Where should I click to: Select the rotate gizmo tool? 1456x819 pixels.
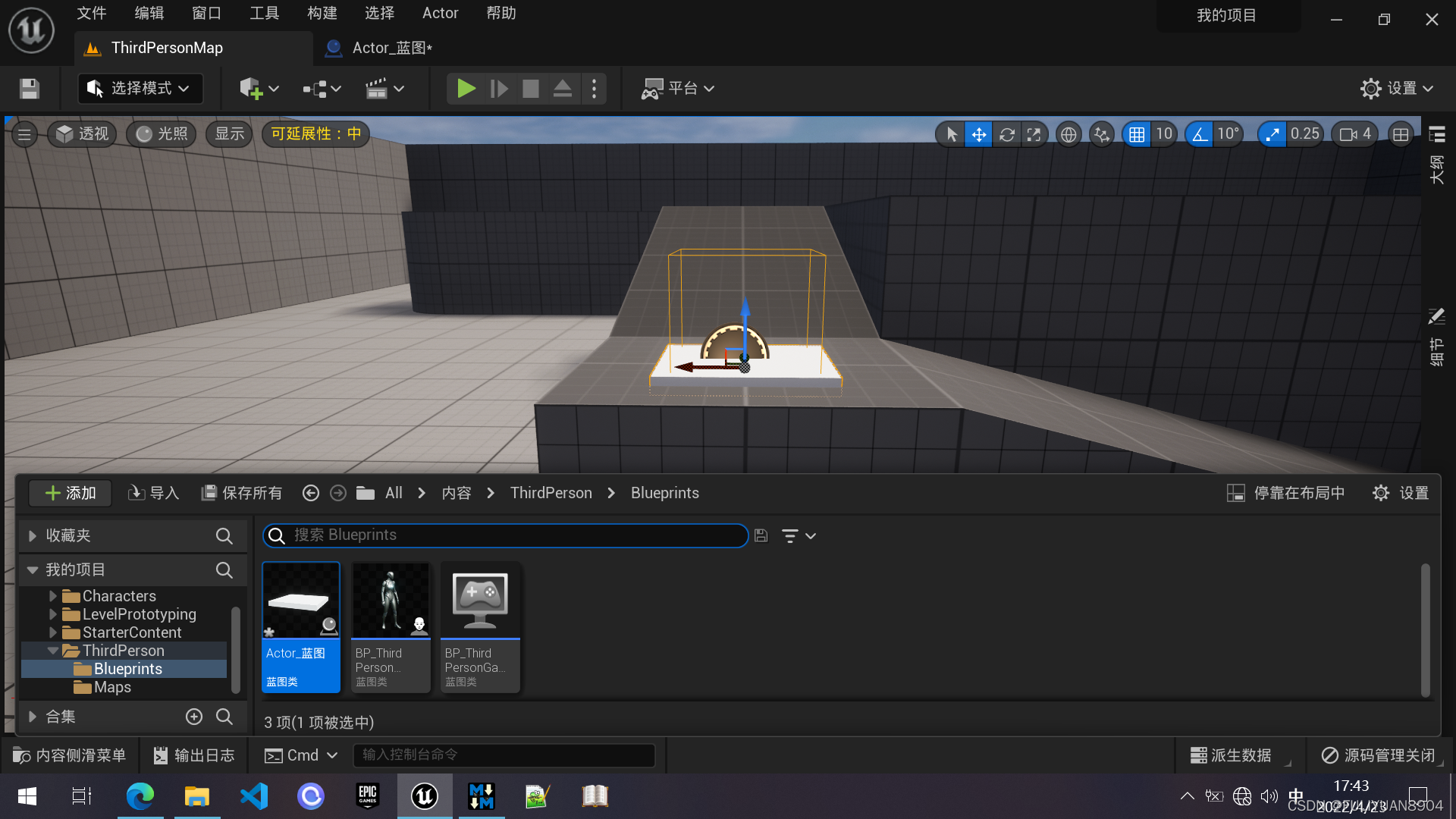[1006, 135]
